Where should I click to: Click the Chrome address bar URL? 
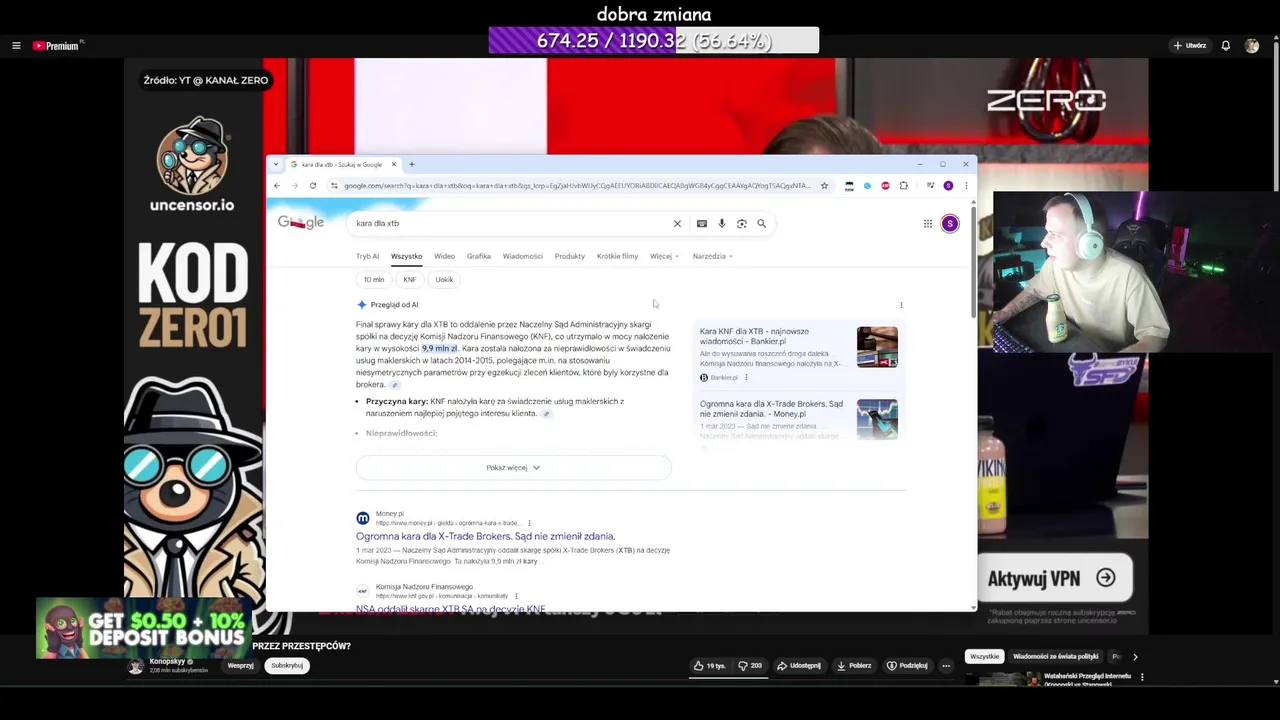(x=577, y=185)
